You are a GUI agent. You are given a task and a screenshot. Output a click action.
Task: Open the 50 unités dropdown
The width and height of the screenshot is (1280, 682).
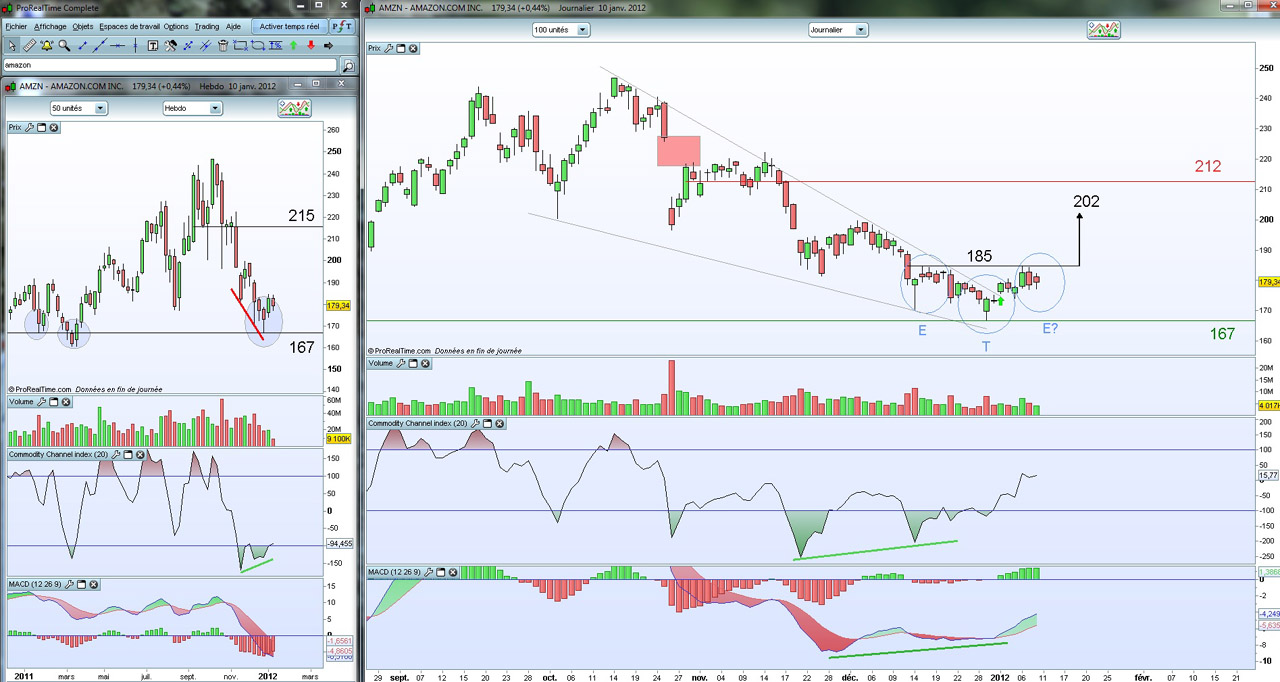coord(79,108)
